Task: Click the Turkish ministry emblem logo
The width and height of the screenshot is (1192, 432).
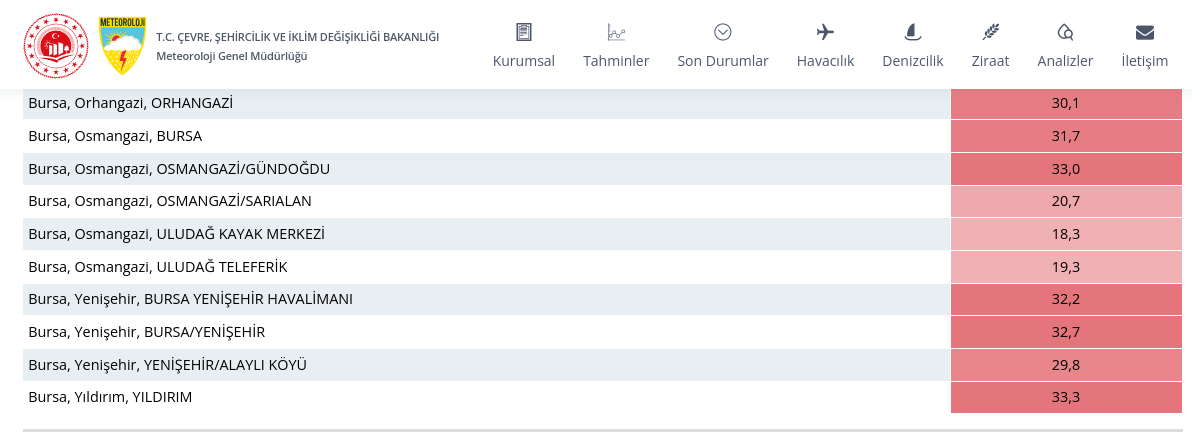Action: click(56, 45)
